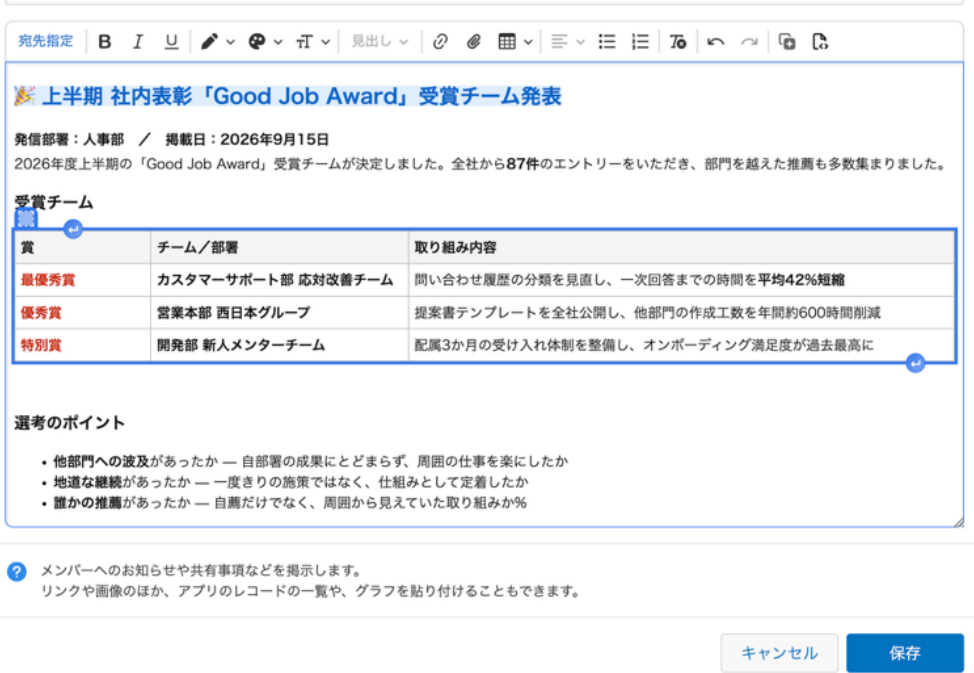Click 営業本部 西日本グループ cell
974x673 pixels.
[x=280, y=313]
